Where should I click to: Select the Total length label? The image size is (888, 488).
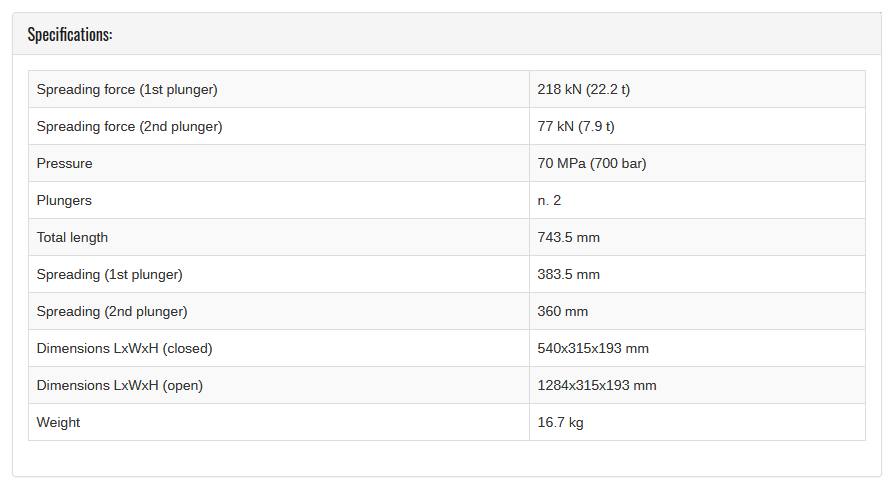tap(72, 237)
